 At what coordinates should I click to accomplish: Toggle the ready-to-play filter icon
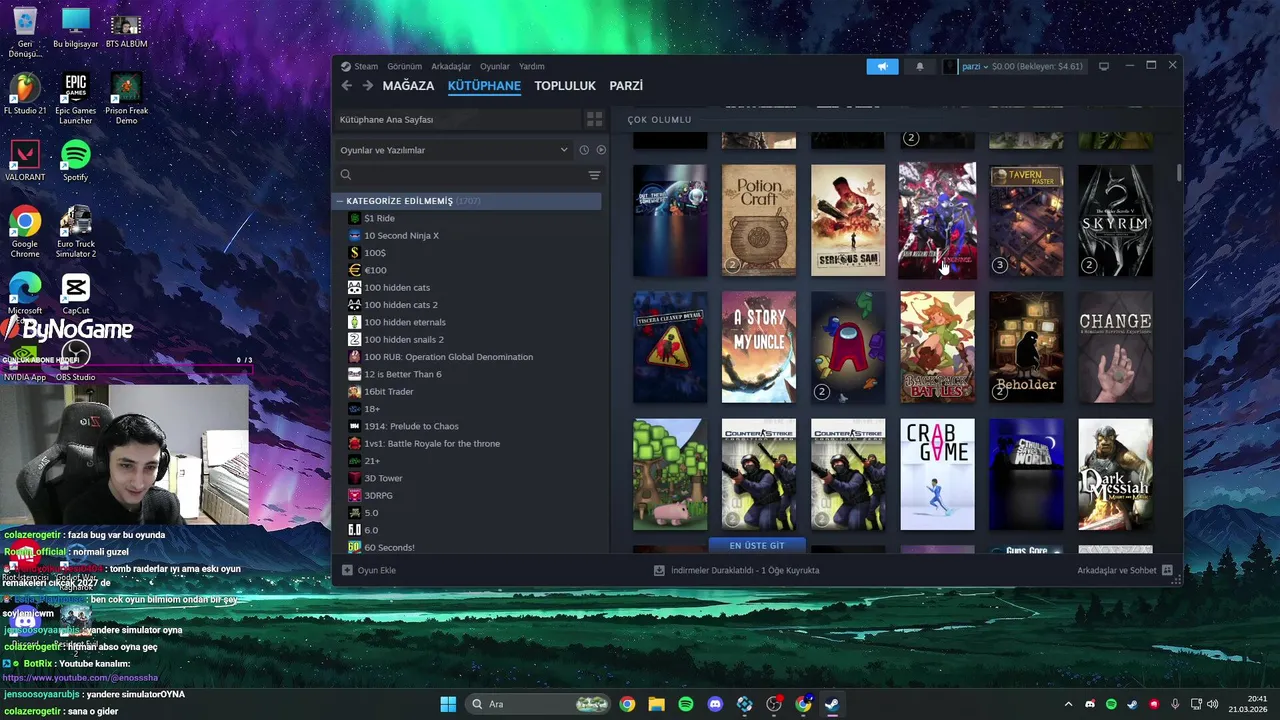601,150
